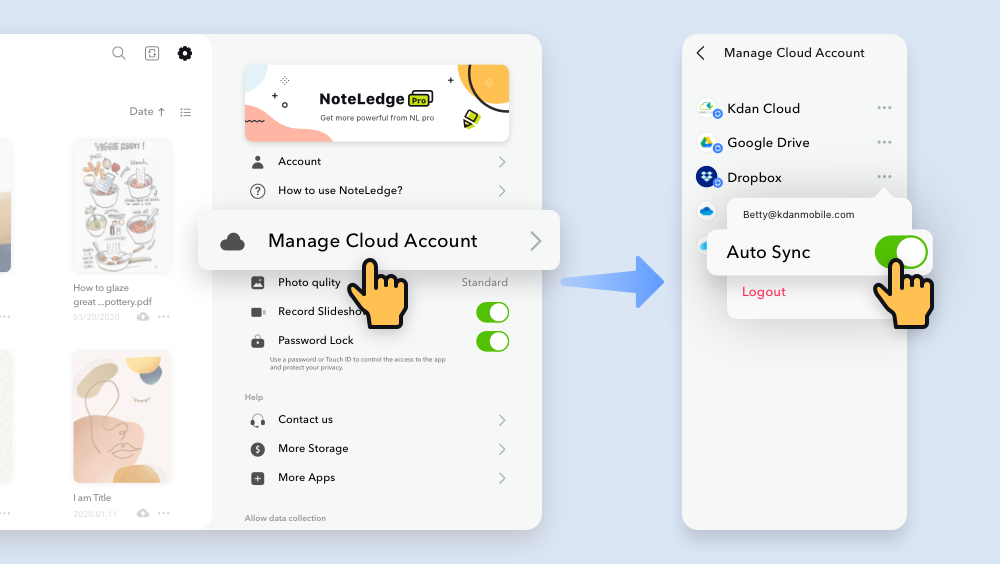This screenshot has height=564, width=1000.
Task: Open the Account settings row
Action: (379, 161)
